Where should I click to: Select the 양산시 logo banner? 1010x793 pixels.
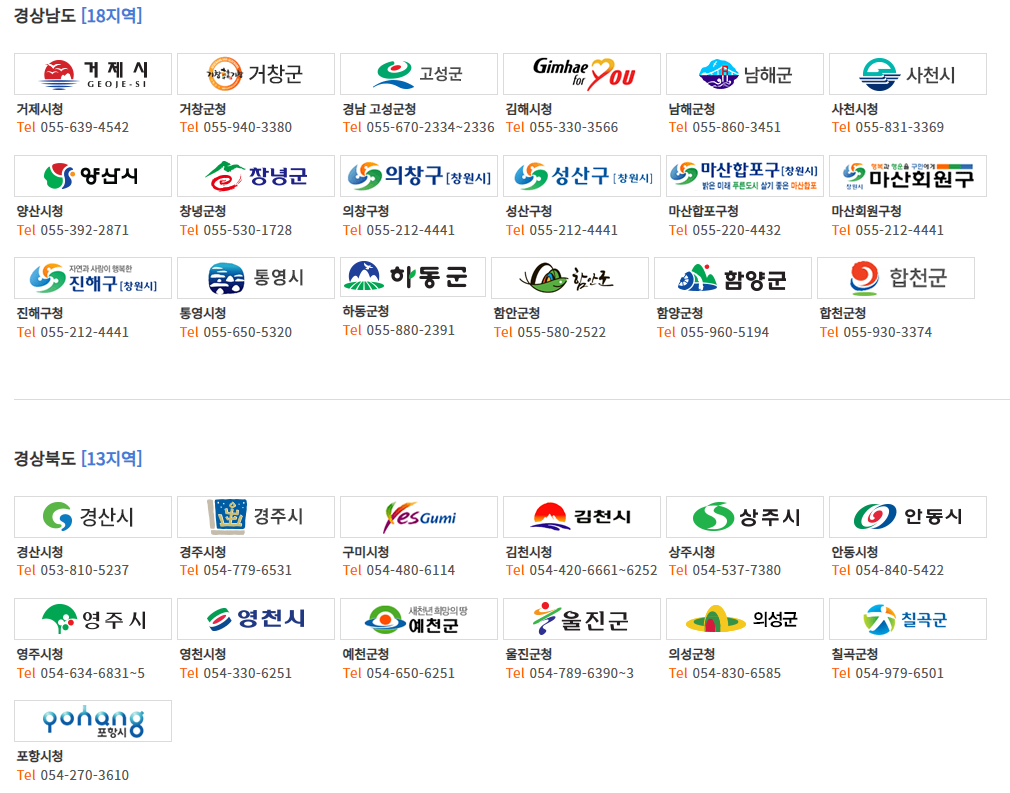coord(93,176)
